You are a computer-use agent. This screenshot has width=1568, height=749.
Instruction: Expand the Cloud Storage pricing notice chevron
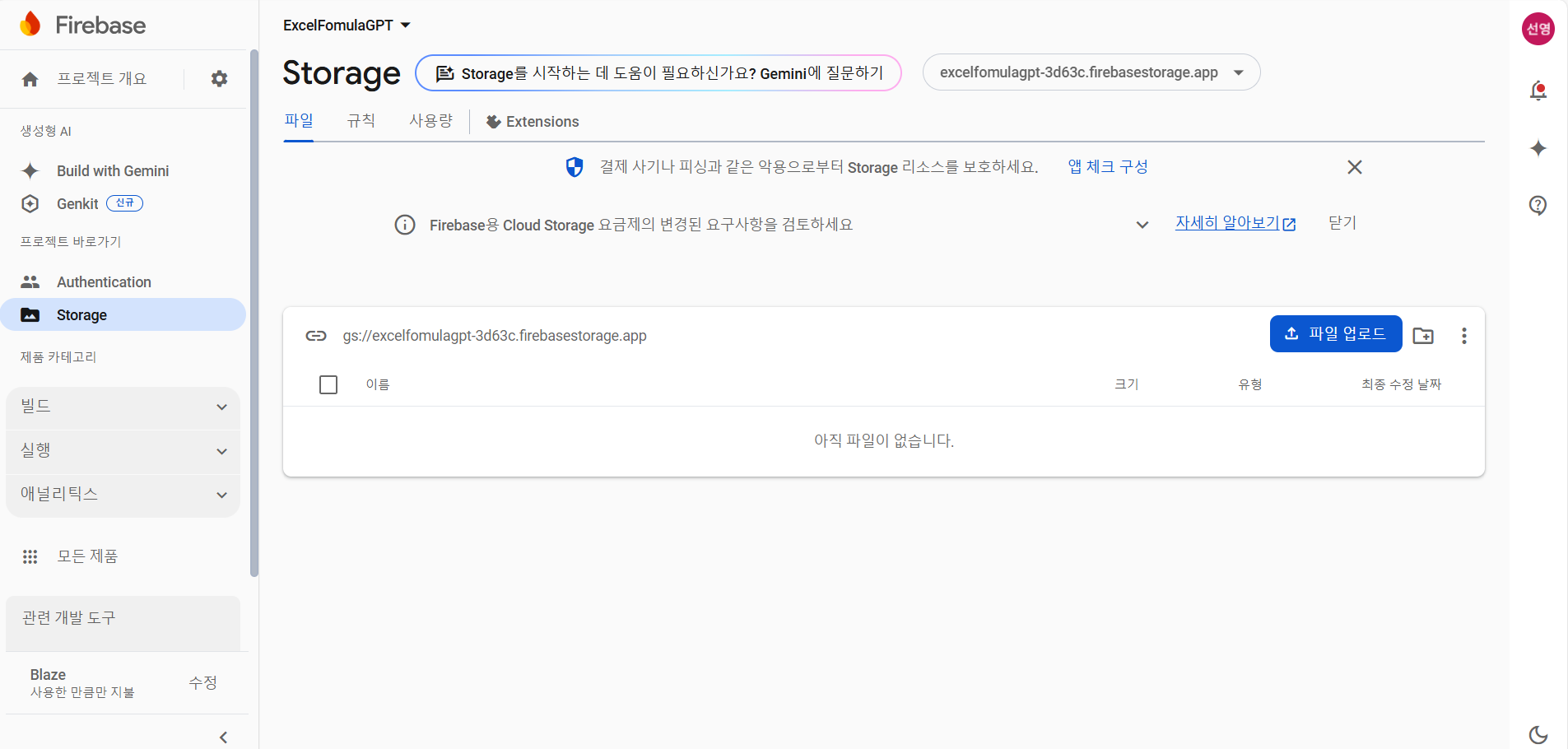pos(1142,225)
